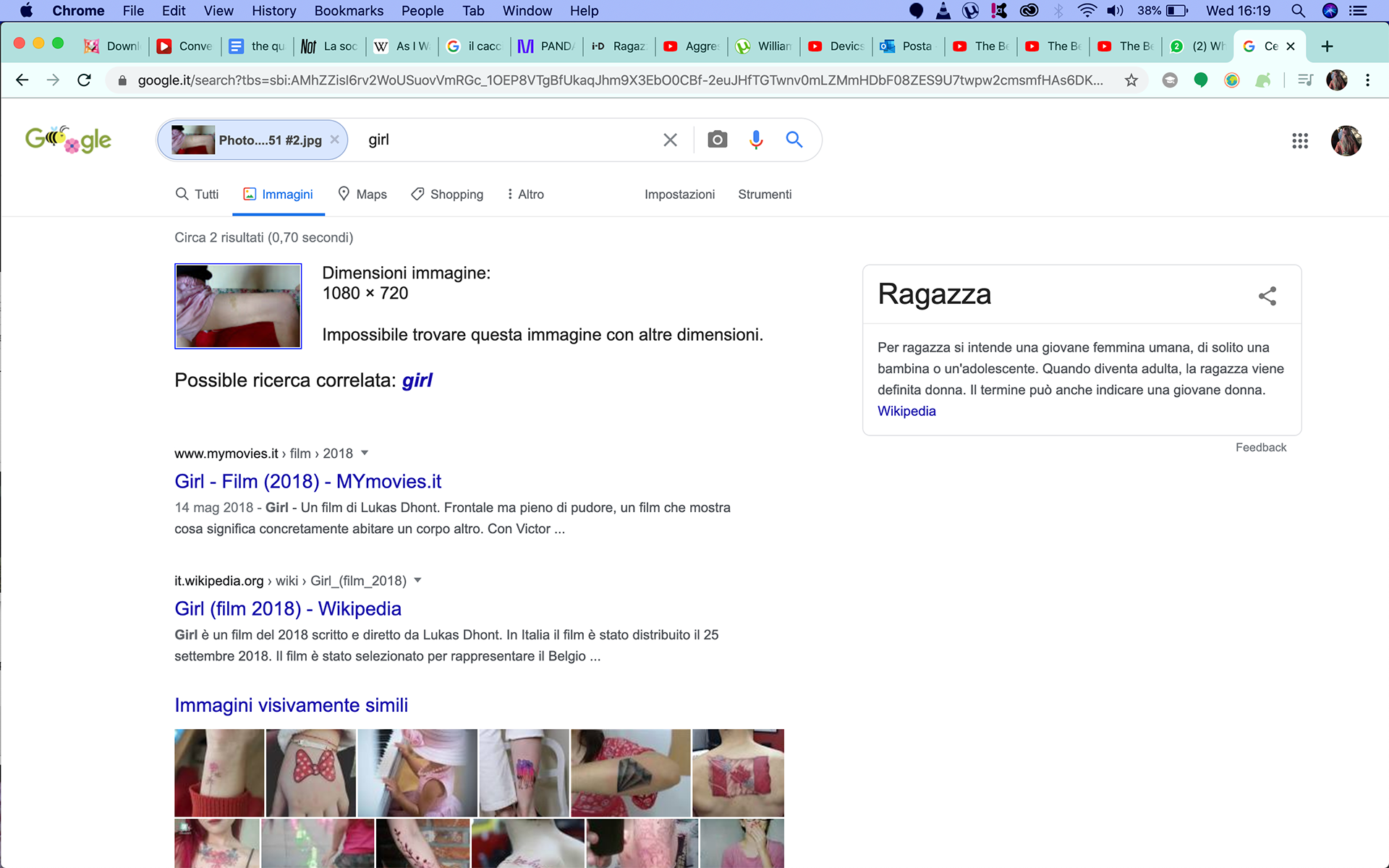The width and height of the screenshot is (1389, 868).
Task: Expand the it.wikipedia.org result dropdown arrow
Action: pos(417,580)
